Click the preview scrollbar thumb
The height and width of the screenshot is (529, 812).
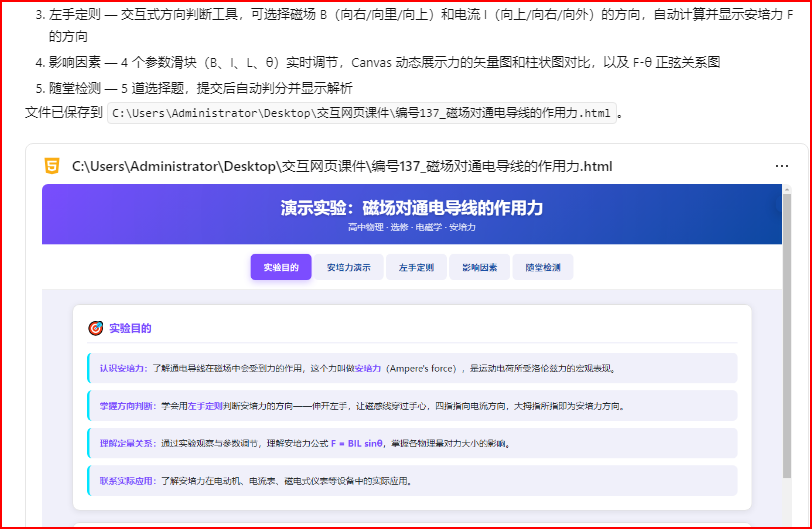tap(787, 335)
